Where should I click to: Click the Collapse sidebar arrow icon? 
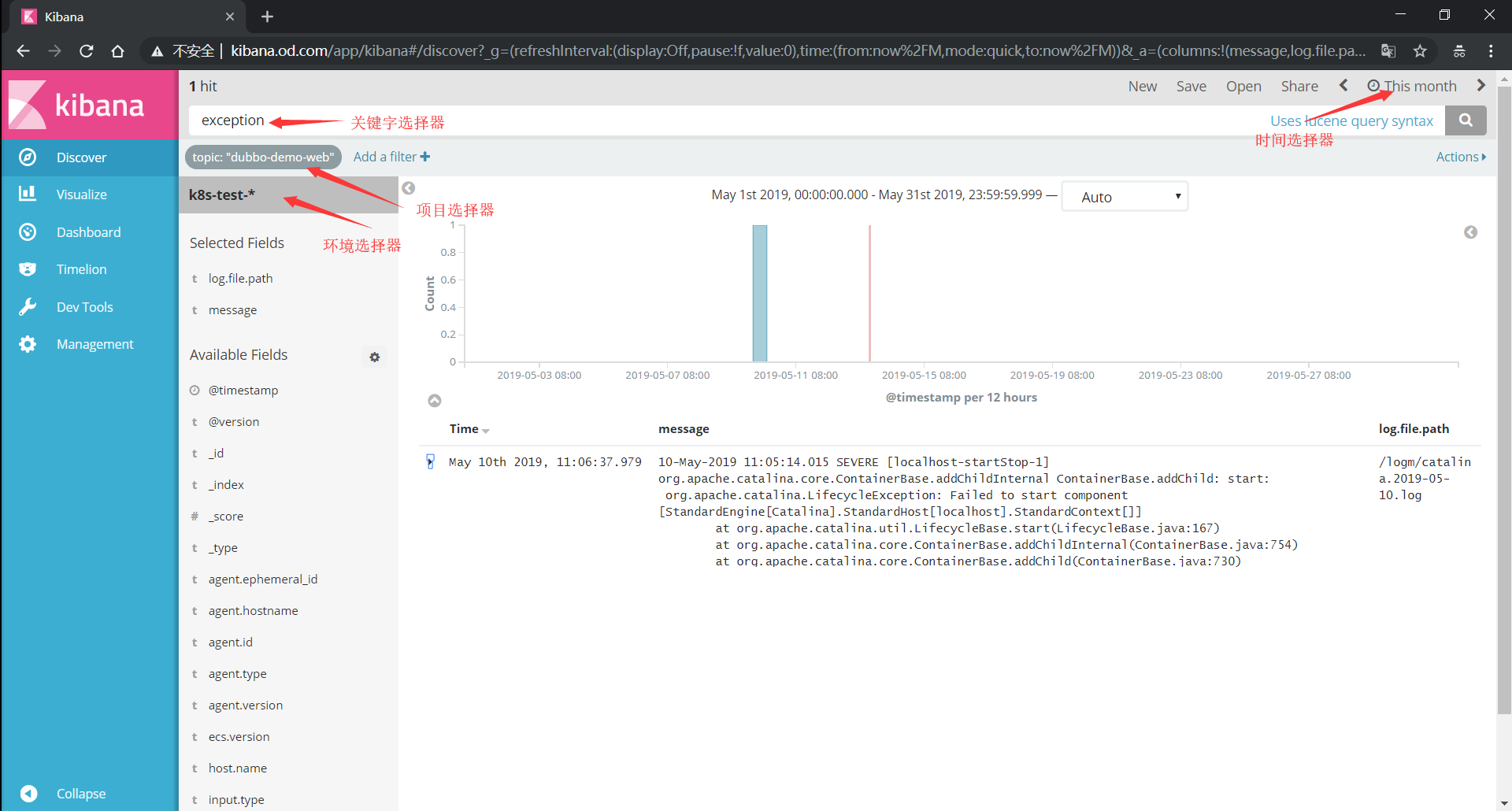(28, 794)
